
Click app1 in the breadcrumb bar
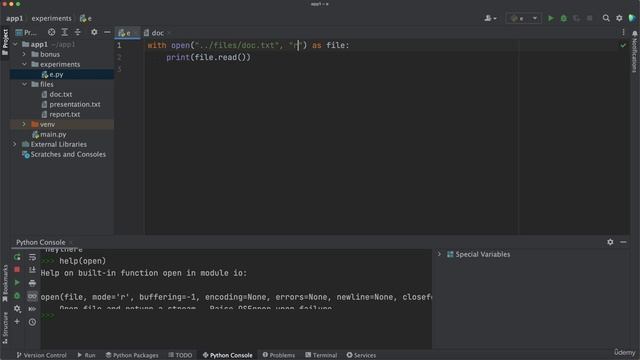tap(14, 18)
